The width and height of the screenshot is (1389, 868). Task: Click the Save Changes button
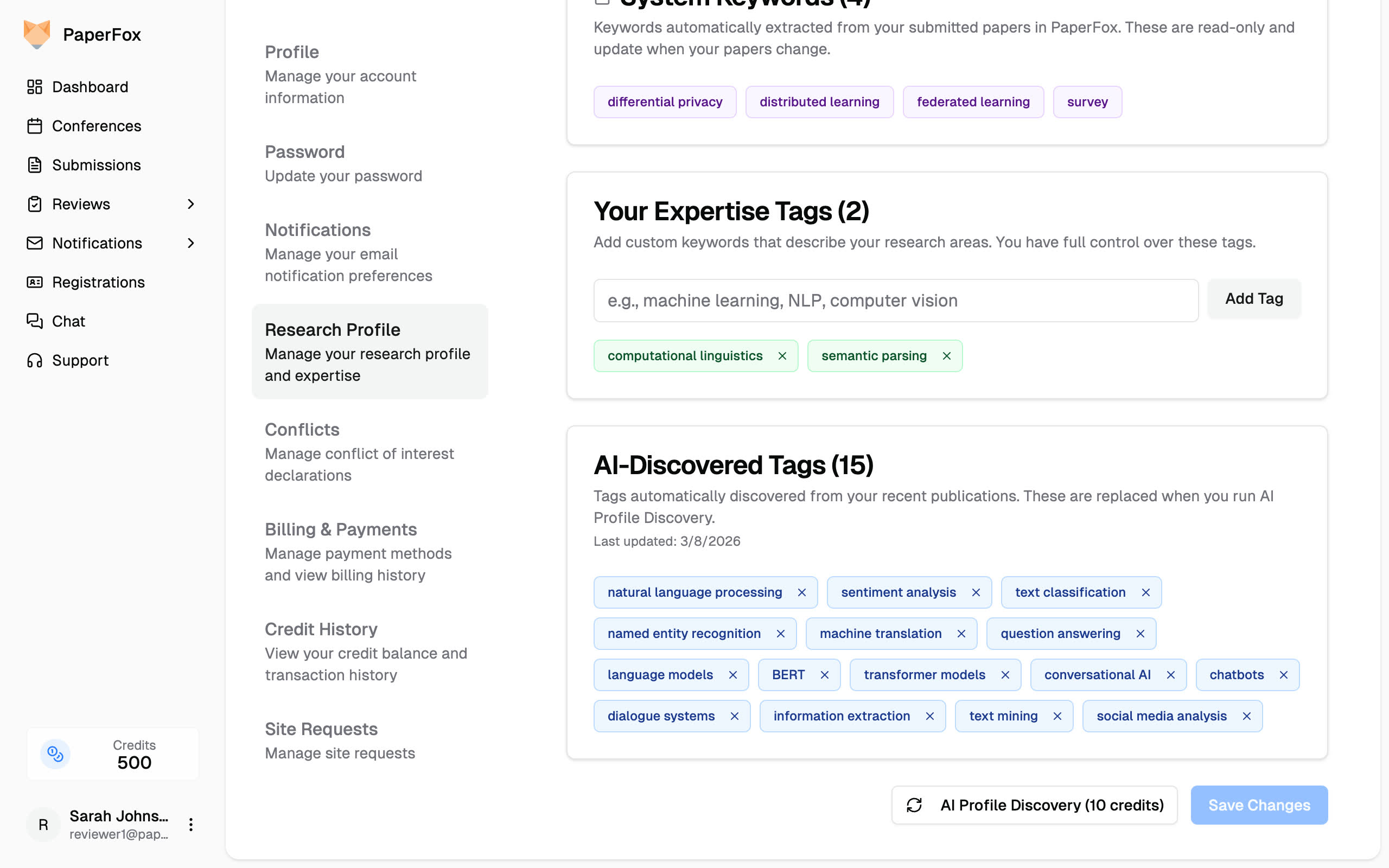(x=1259, y=805)
